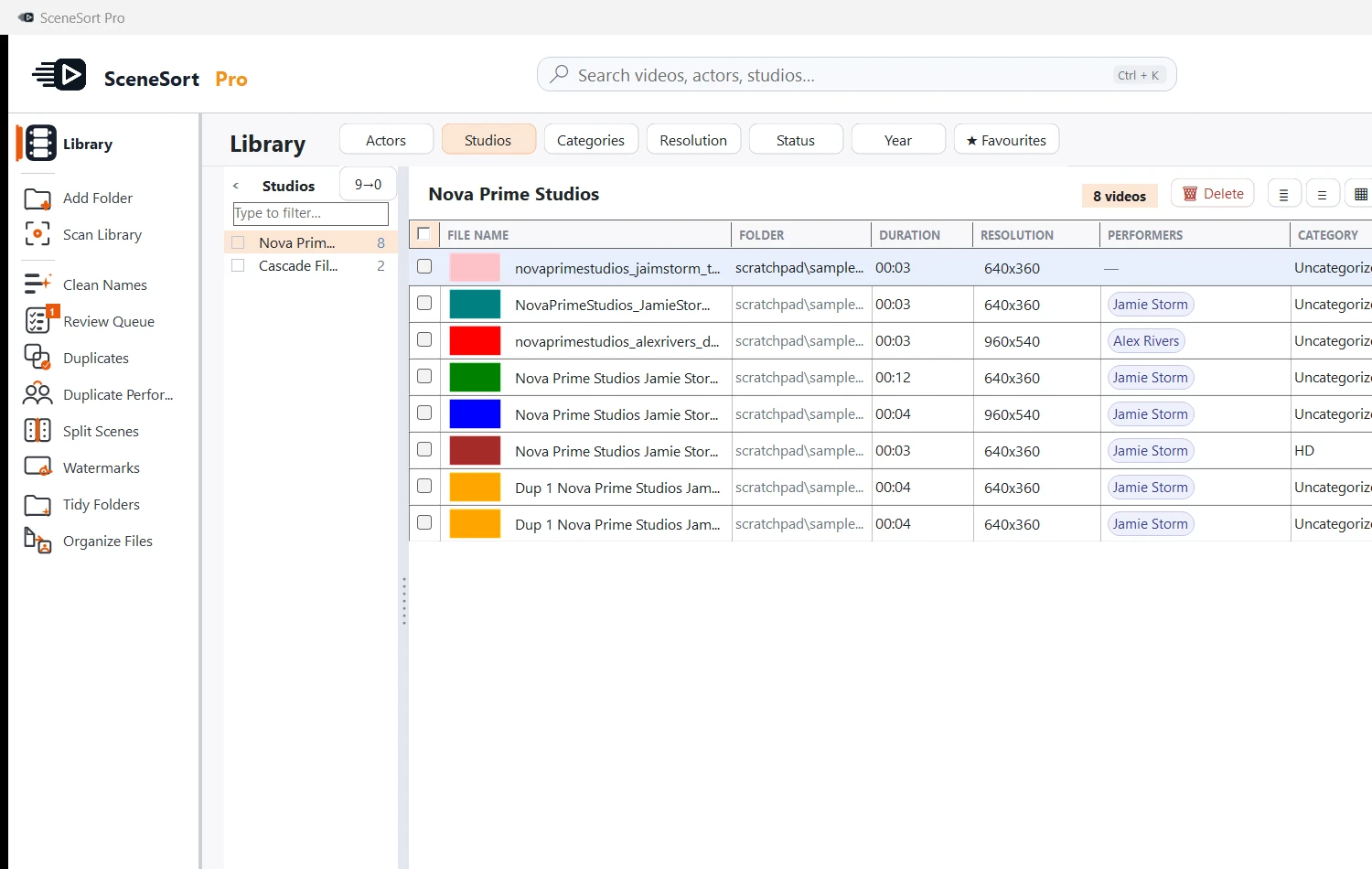Check the 00:12 duration row checkbox

tap(424, 376)
